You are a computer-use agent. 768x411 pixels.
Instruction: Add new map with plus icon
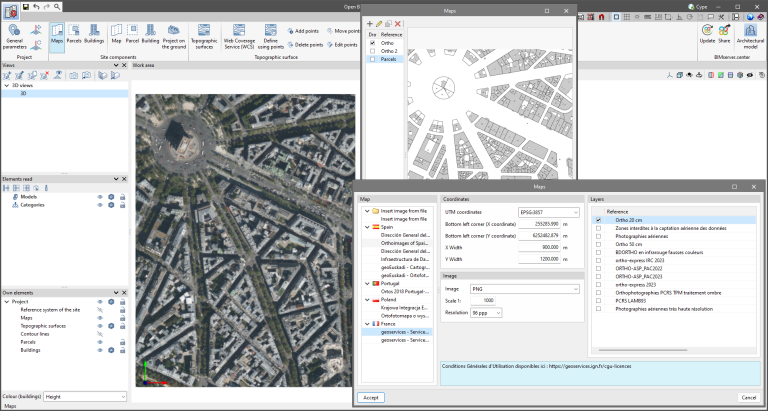coord(370,23)
